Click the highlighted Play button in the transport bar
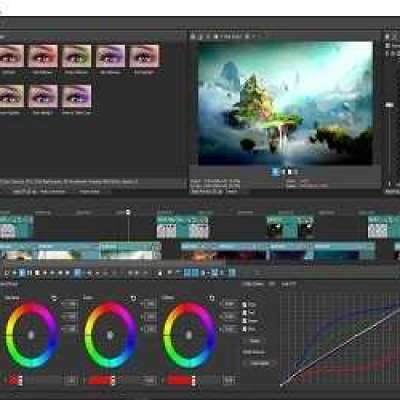 point(22,273)
